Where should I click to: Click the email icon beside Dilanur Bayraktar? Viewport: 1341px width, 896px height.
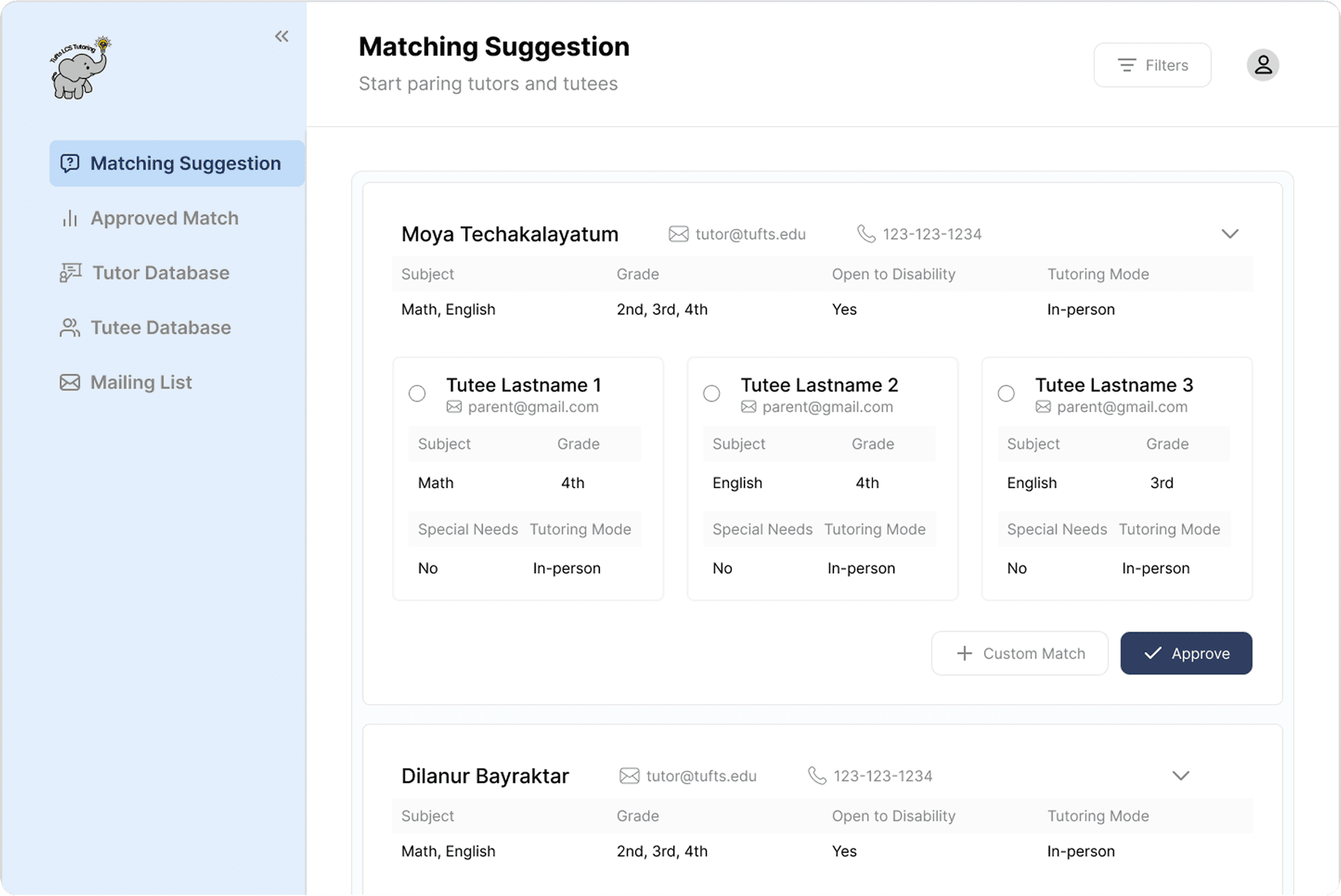(x=629, y=776)
